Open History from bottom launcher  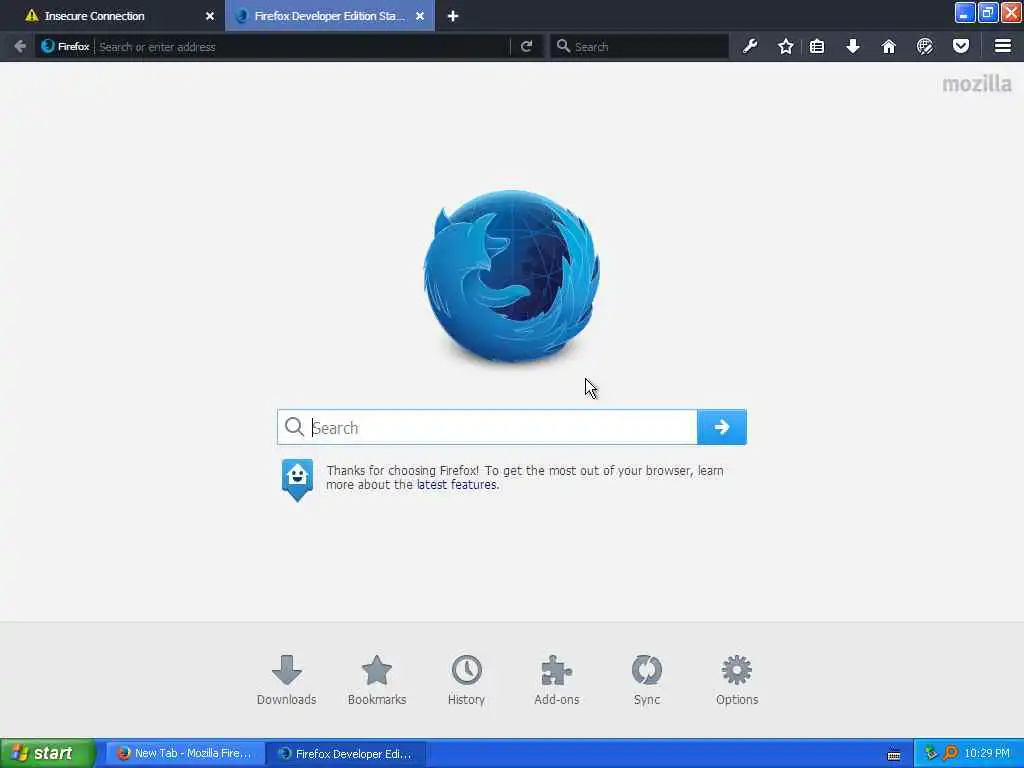[x=466, y=680]
